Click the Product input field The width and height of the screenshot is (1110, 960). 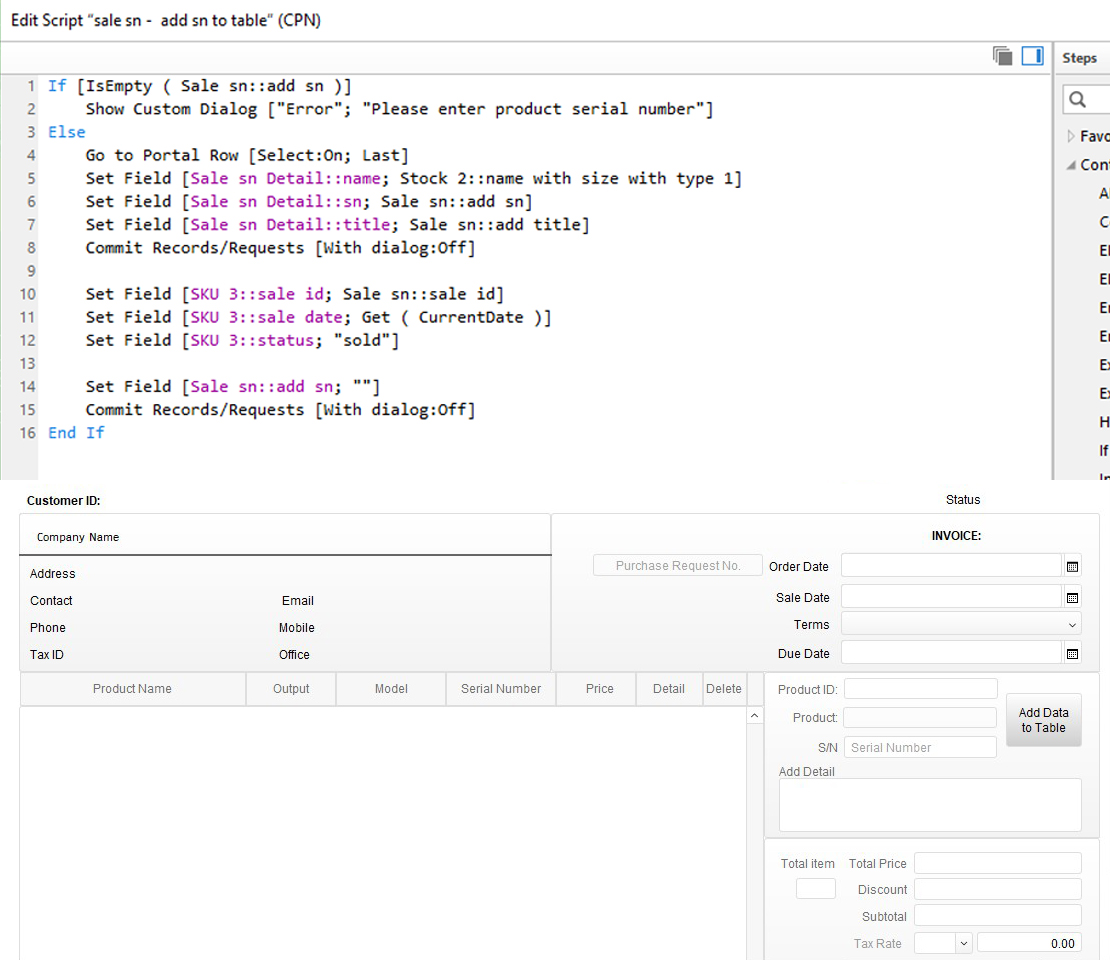click(x=920, y=718)
